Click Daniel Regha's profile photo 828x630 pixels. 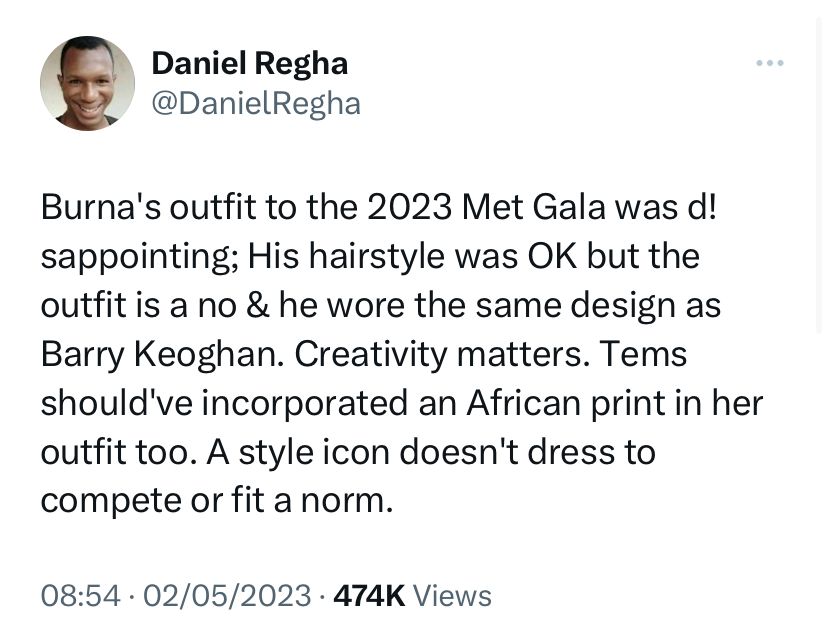click(87, 83)
